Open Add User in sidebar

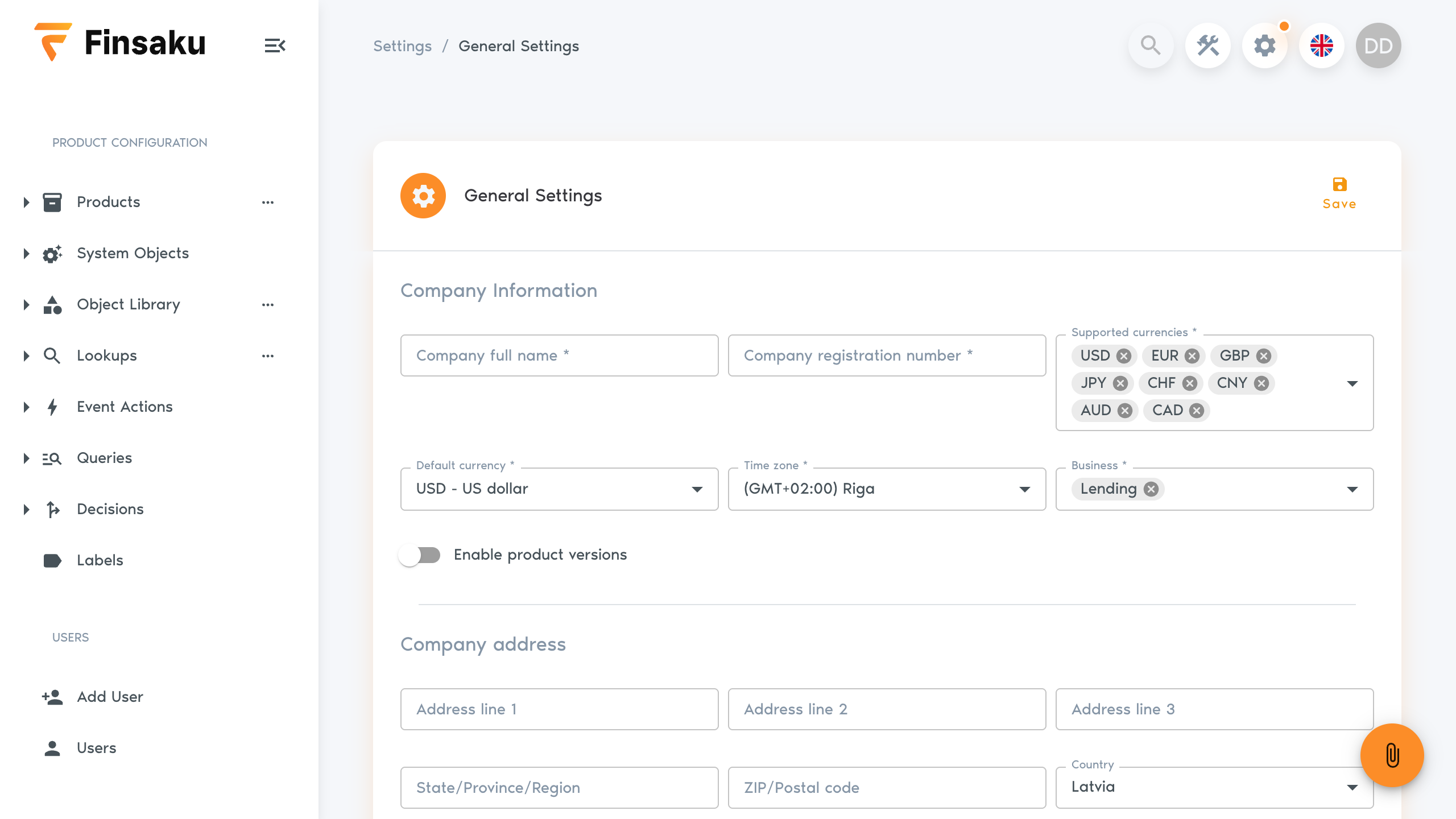[110, 697]
